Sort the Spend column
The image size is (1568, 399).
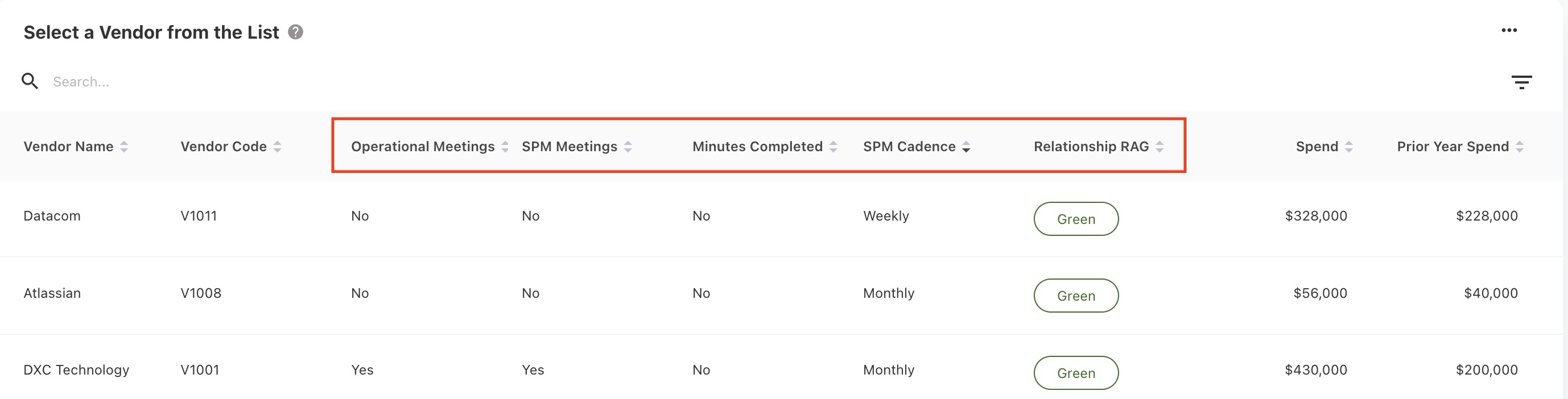1349,147
